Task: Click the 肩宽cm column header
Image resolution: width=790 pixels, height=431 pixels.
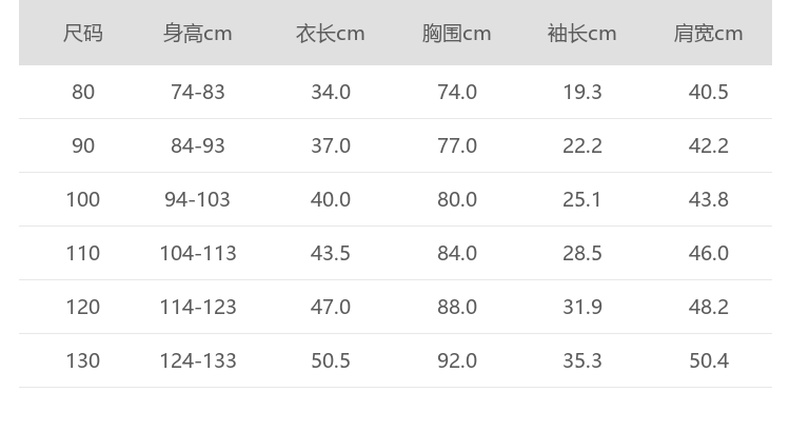Action: 708,34
